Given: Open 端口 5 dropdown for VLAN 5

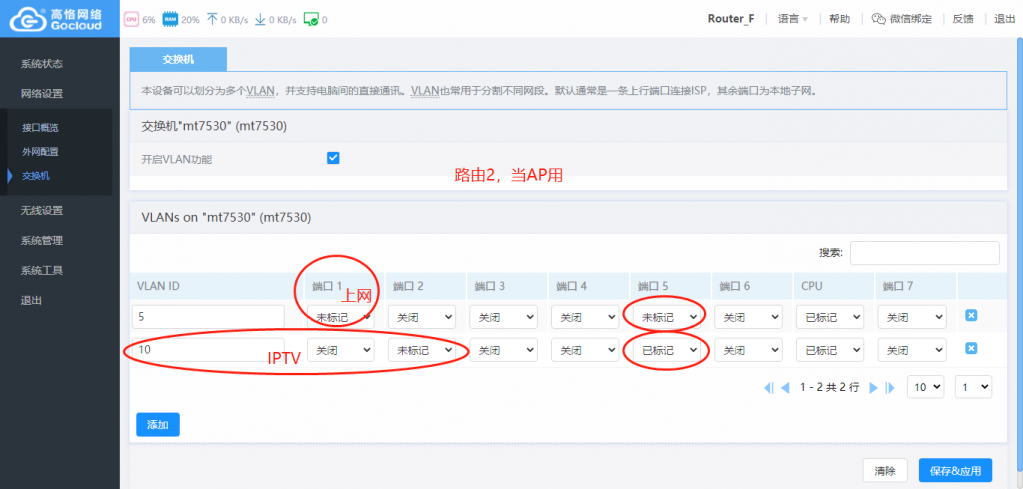Looking at the screenshot, I should (667, 317).
